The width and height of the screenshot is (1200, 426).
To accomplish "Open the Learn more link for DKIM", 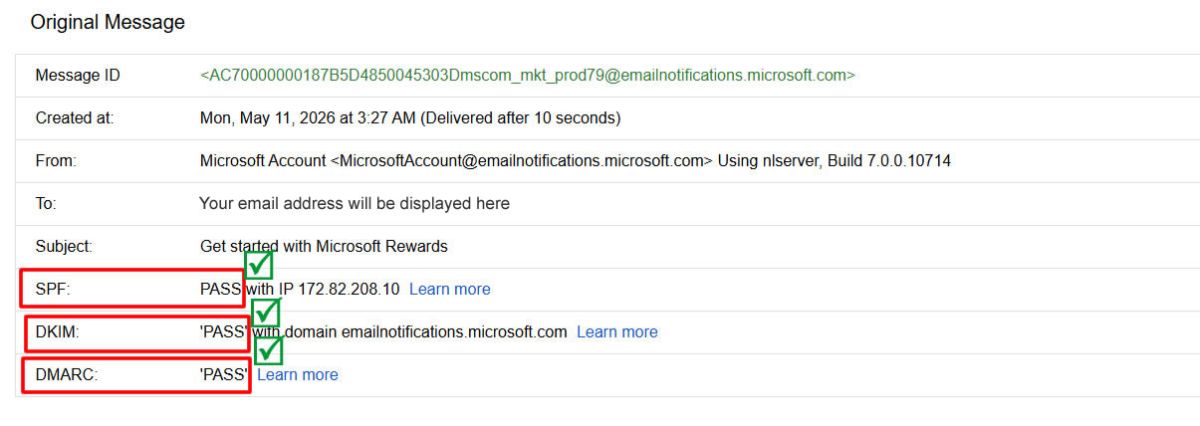I will point(617,332).
